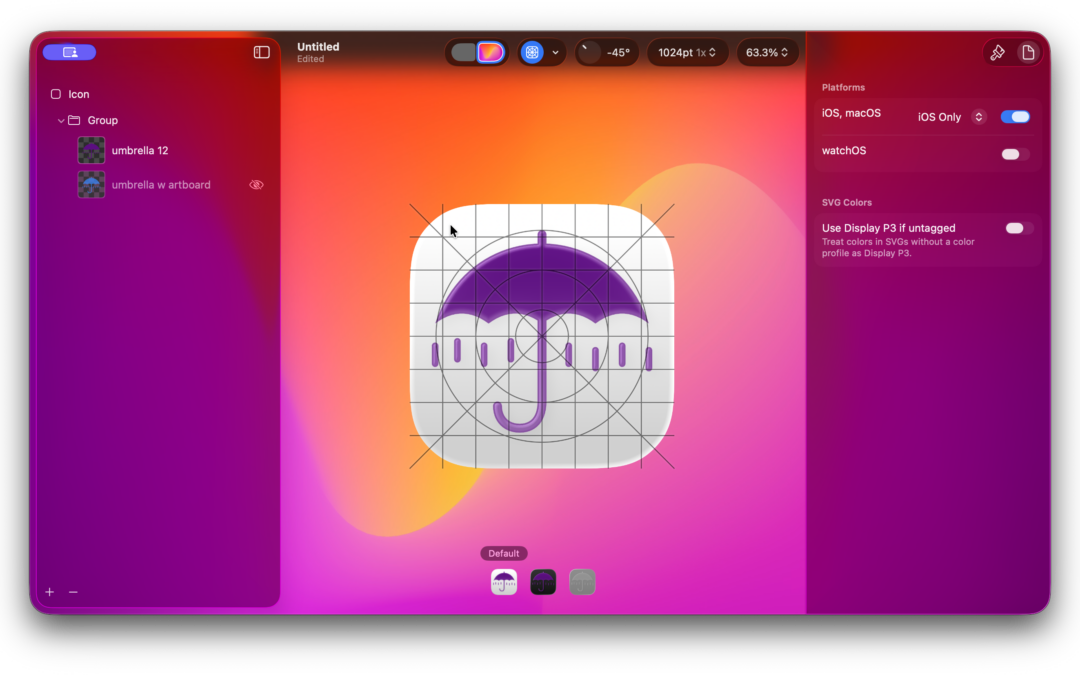Open the grid overlay options chevron
The image size is (1080, 675).
coord(555,52)
